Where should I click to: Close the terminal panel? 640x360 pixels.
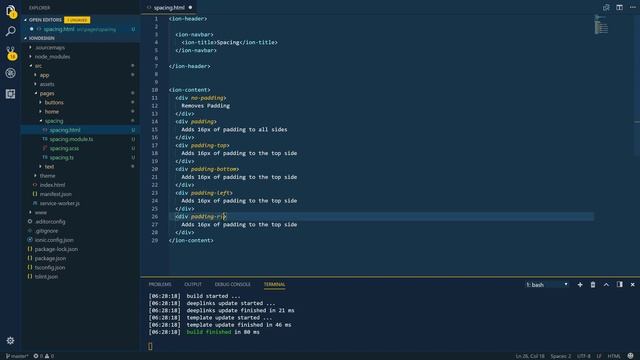pyautogui.click(x=633, y=284)
